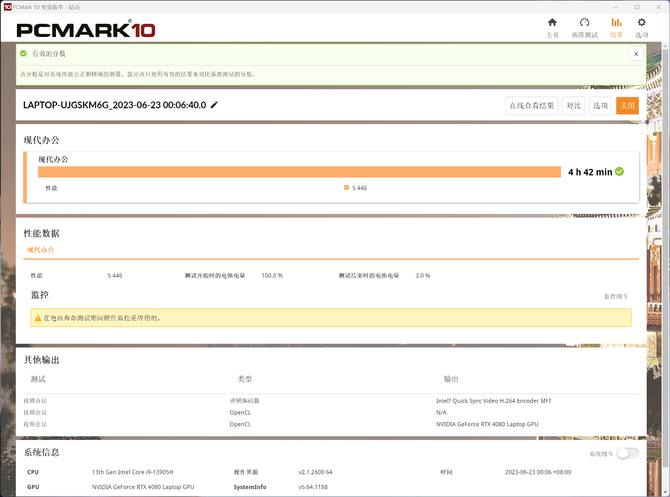Click the green check next to 4 h 42 min
The height and width of the screenshot is (497, 670).
pyautogui.click(x=620, y=171)
